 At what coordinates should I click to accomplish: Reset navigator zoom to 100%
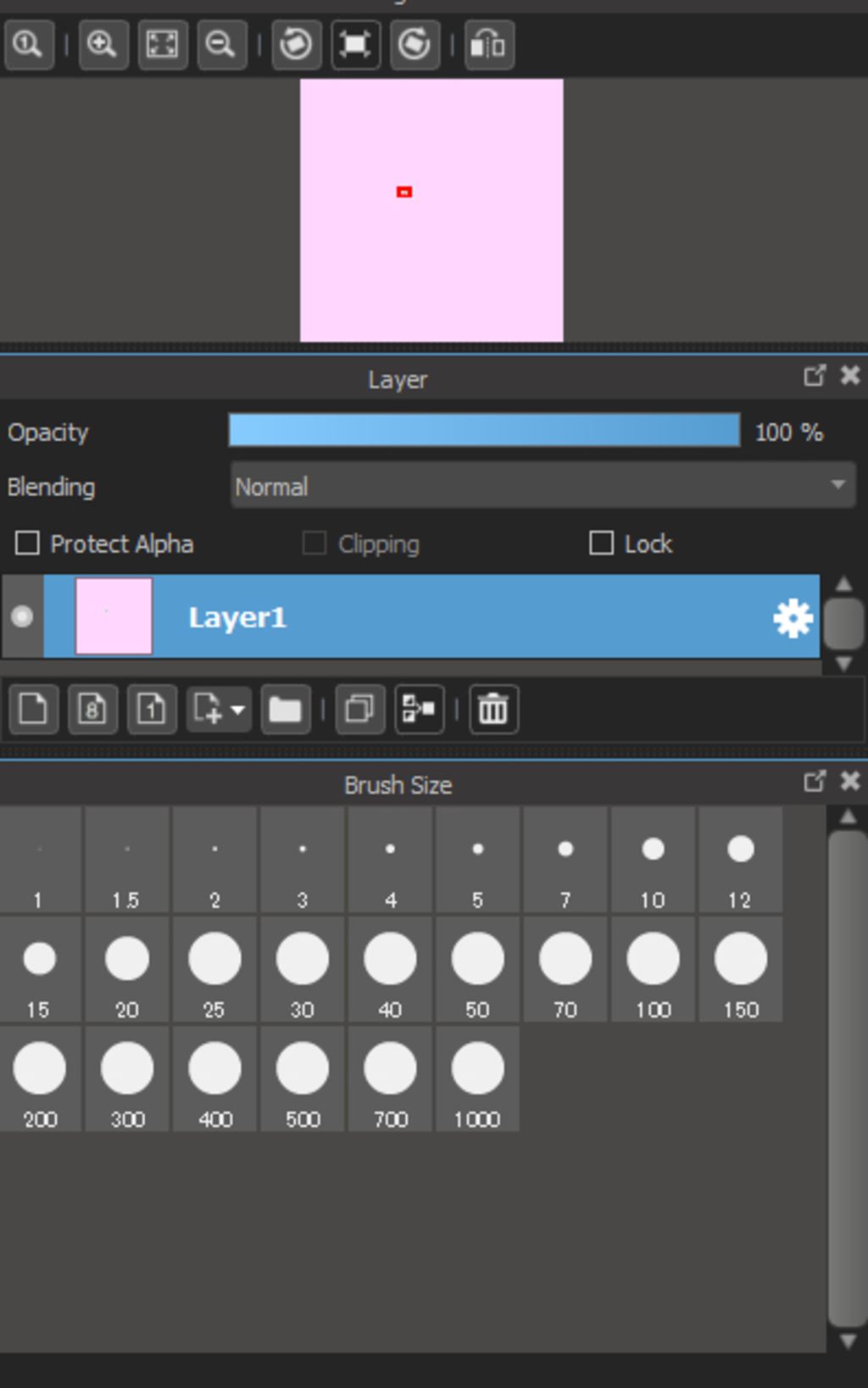30,44
